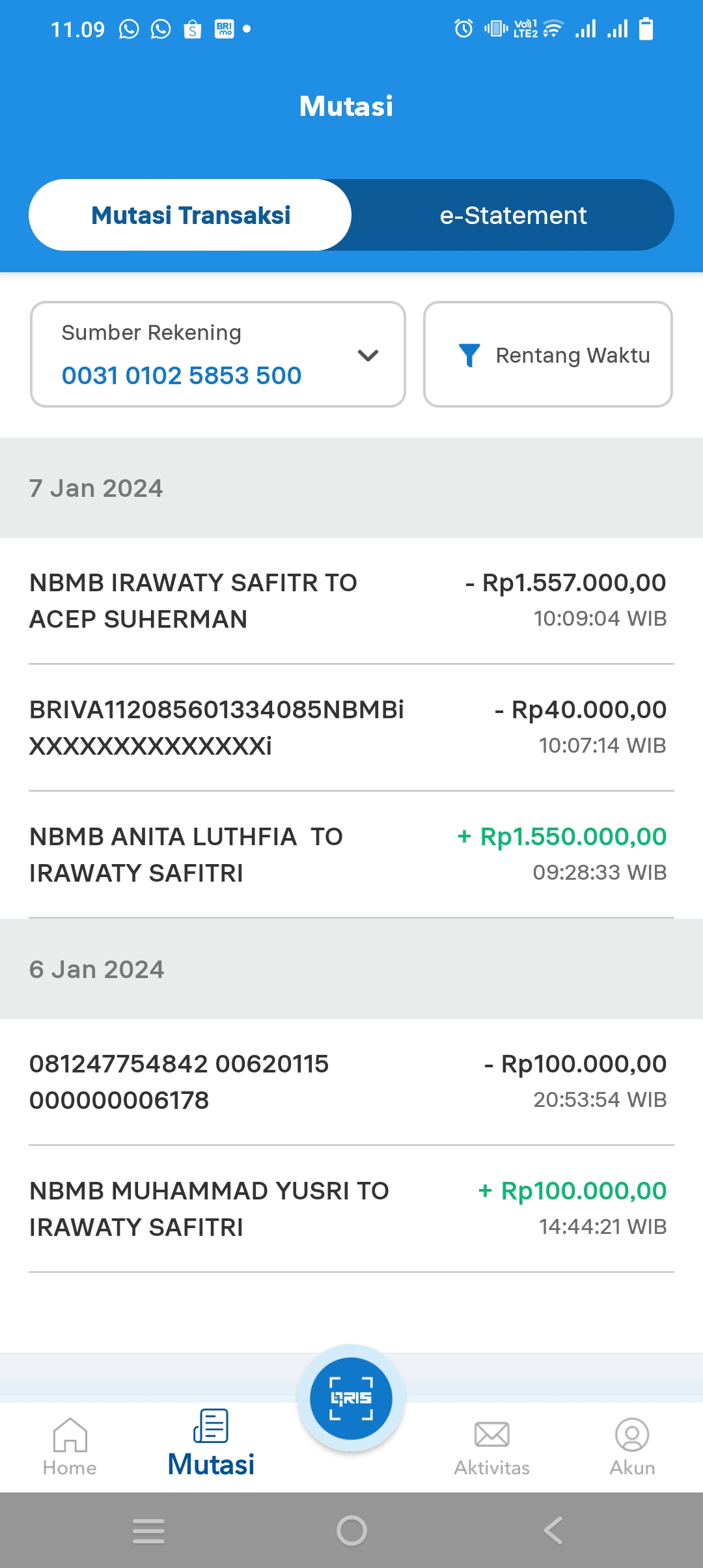Open Aktivitas envelope icon
This screenshot has width=703, height=1568.
coord(492,1434)
